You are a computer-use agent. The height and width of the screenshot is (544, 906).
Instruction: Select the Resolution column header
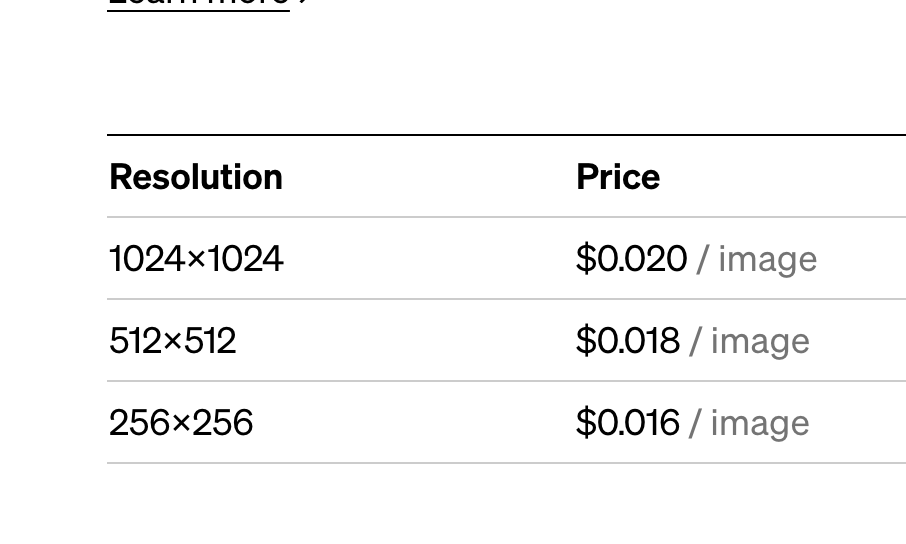coord(196,176)
